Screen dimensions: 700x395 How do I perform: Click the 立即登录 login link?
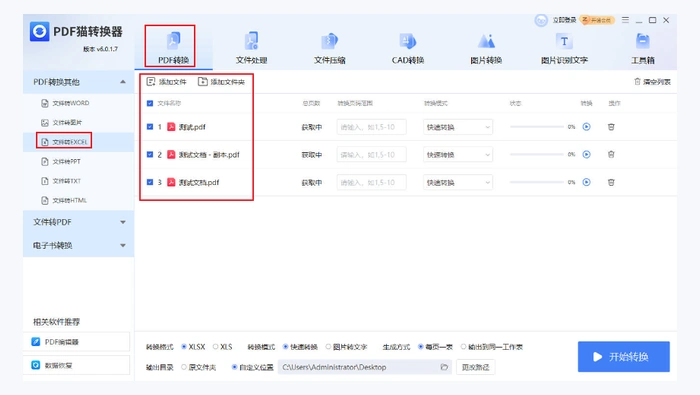pyautogui.click(x=564, y=20)
